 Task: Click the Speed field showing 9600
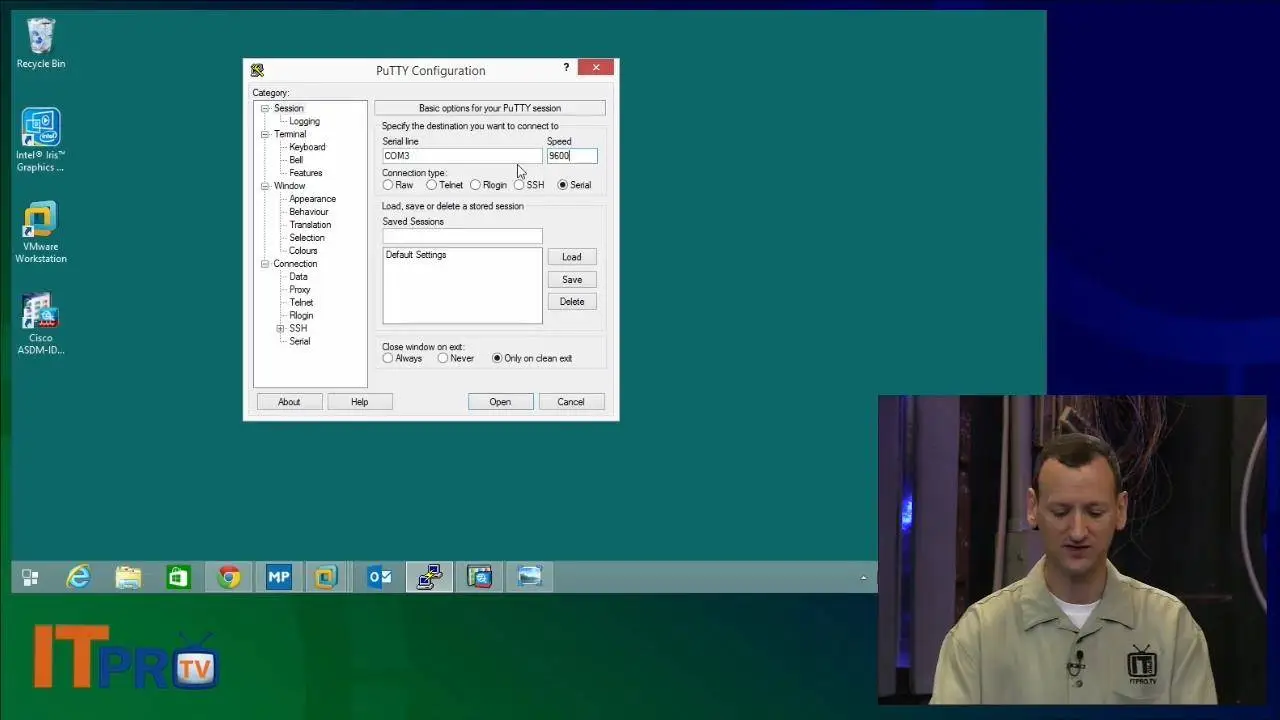(572, 156)
